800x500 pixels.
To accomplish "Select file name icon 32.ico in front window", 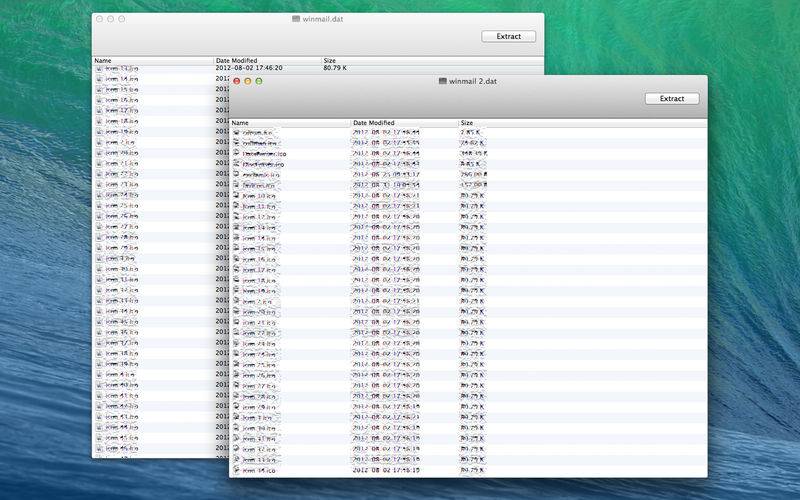I will (x=259, y=449).
